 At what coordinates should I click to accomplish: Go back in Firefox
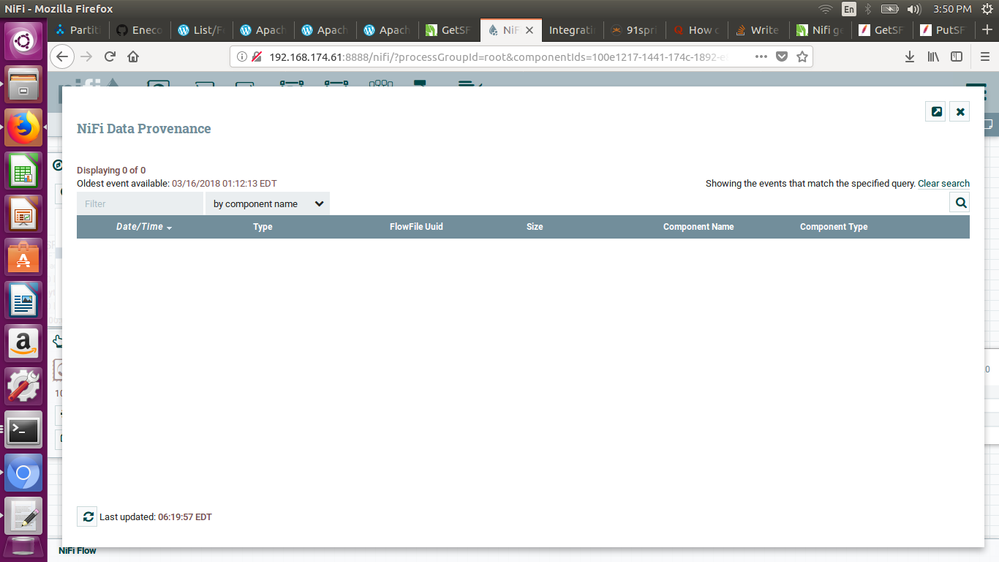(x=62, y=57)
